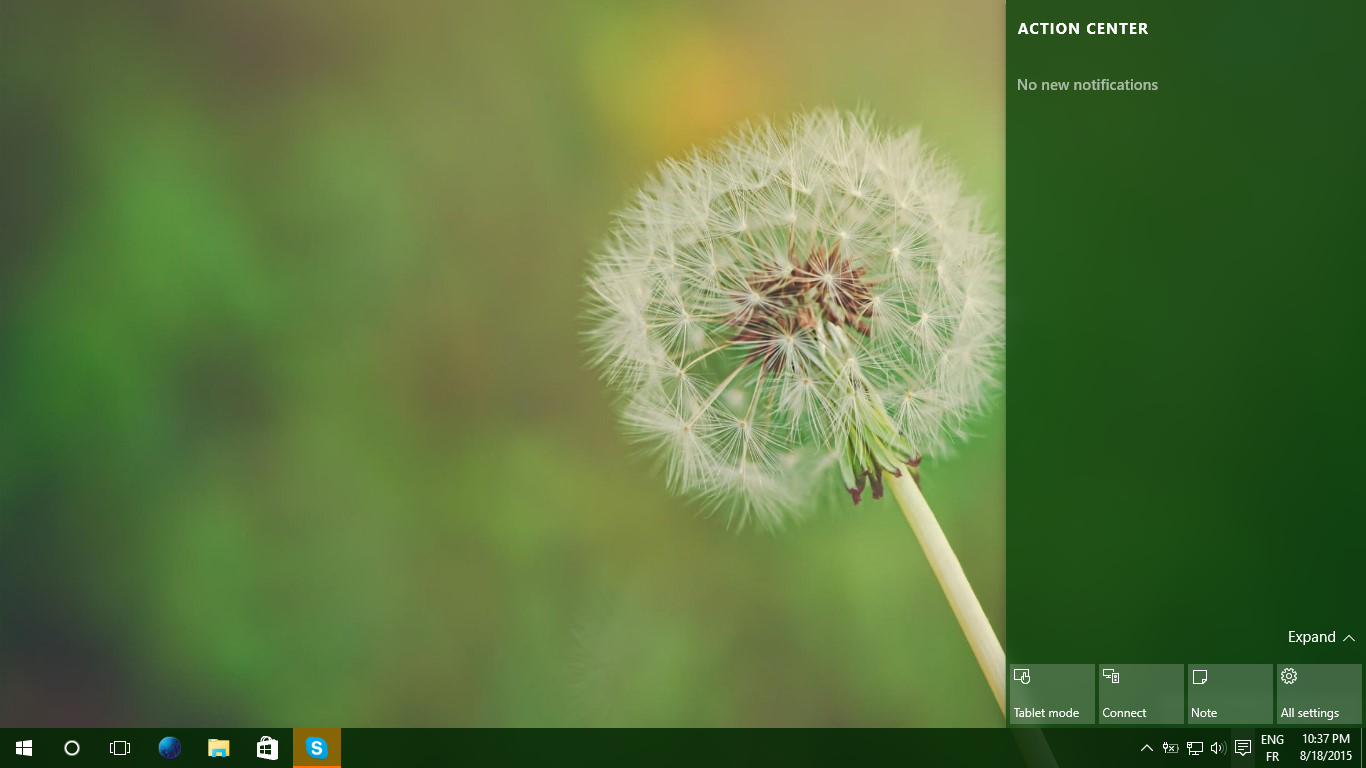Open the Connect quick action tile
This screenshot has height=768, width=1366.
(x=1141, y=694)
